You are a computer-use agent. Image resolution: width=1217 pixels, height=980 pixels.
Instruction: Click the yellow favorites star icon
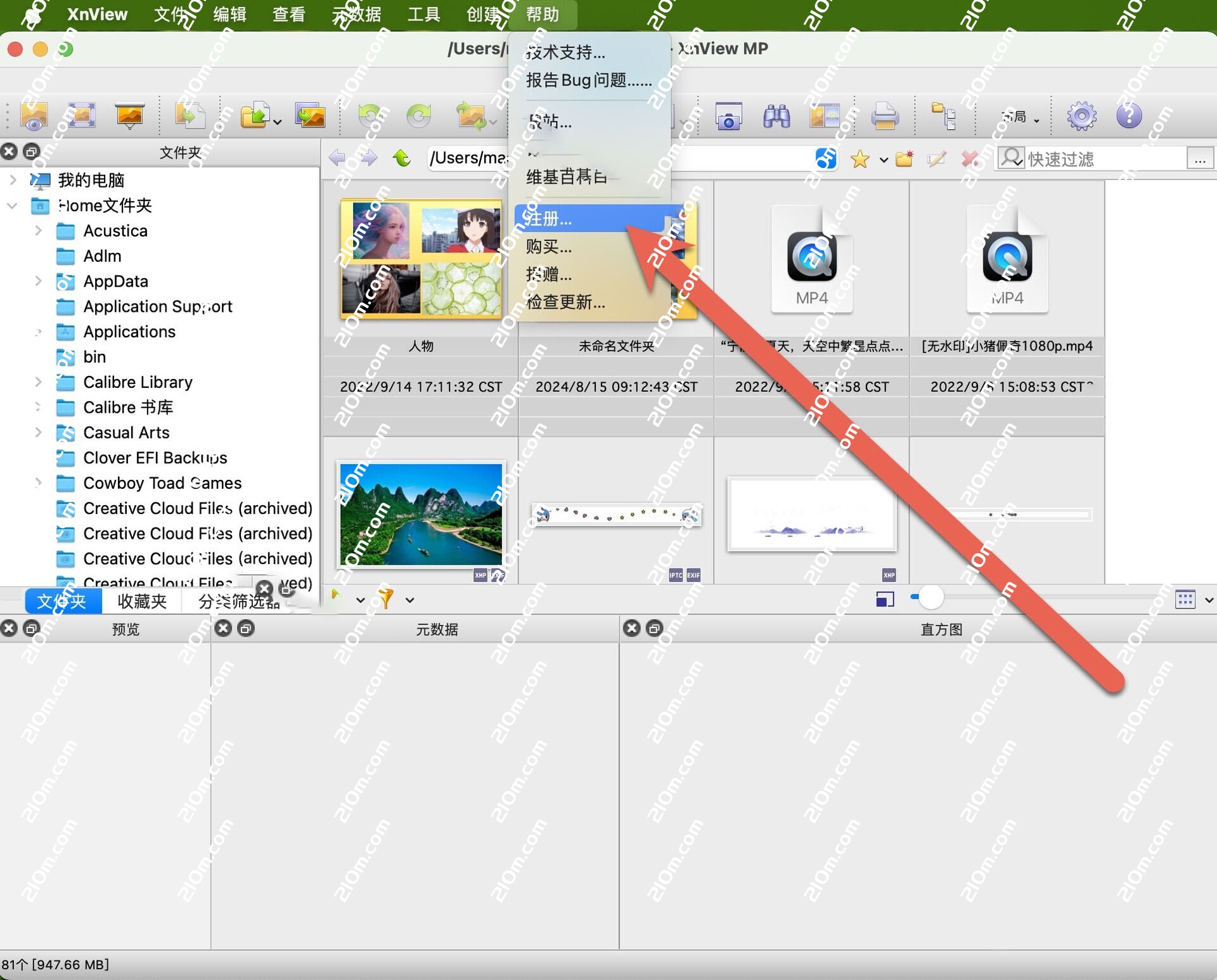[x=860, y=158]
